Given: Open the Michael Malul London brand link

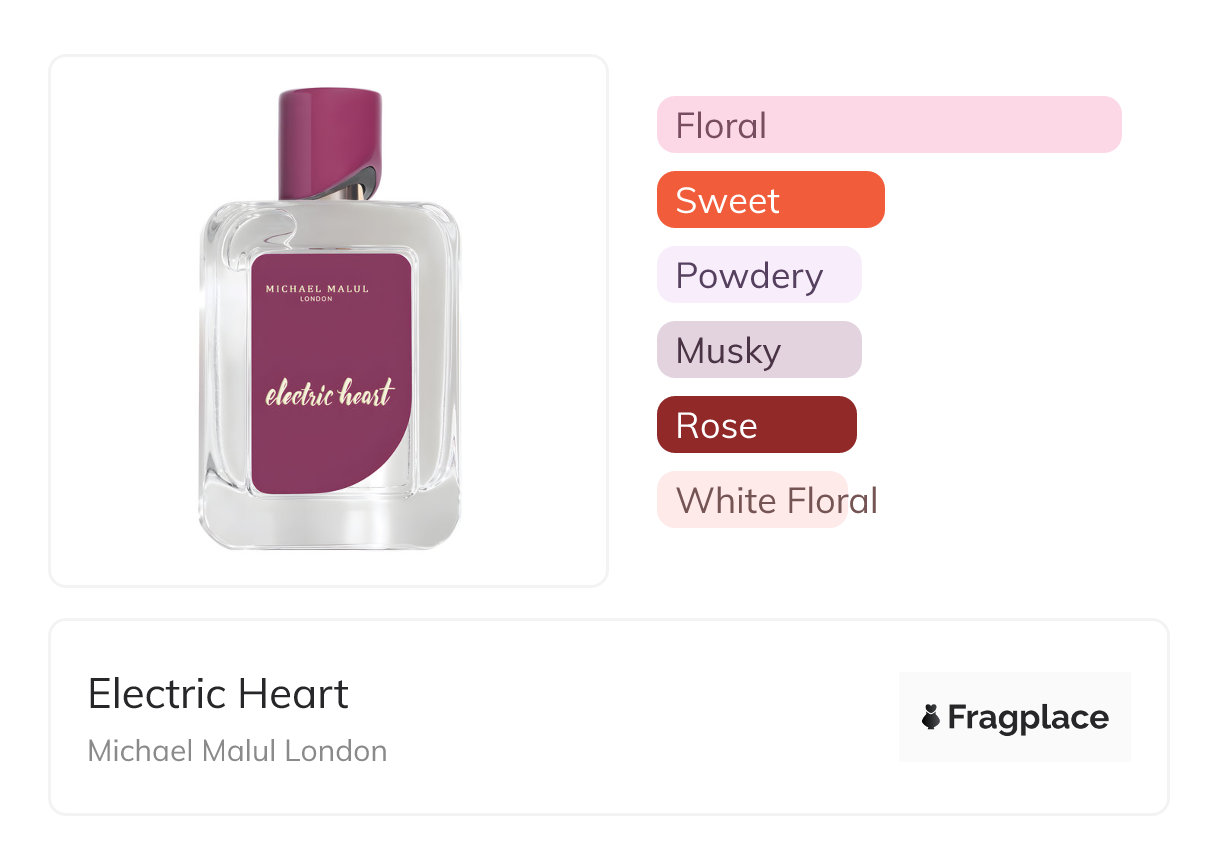Looking at the screenshot, I should tap(237, 751).
